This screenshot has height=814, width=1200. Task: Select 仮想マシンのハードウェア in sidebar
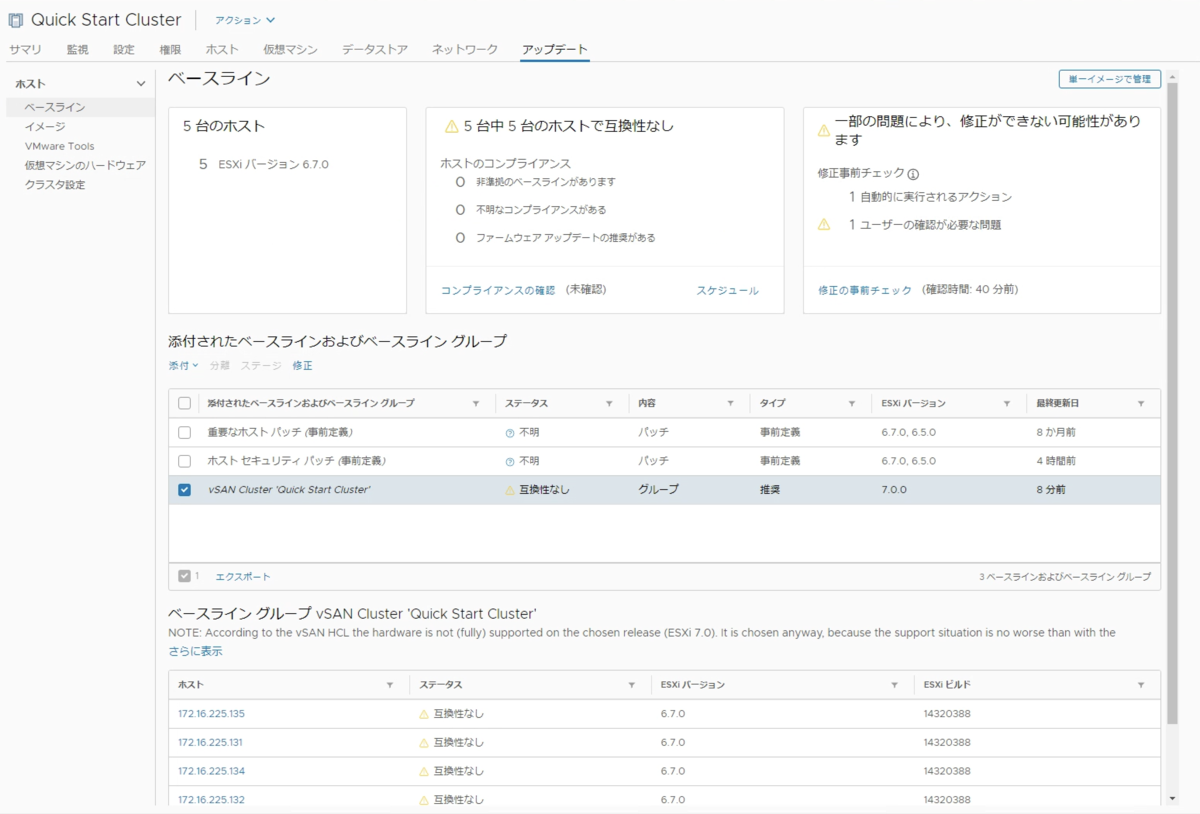(x=85, y=165)
